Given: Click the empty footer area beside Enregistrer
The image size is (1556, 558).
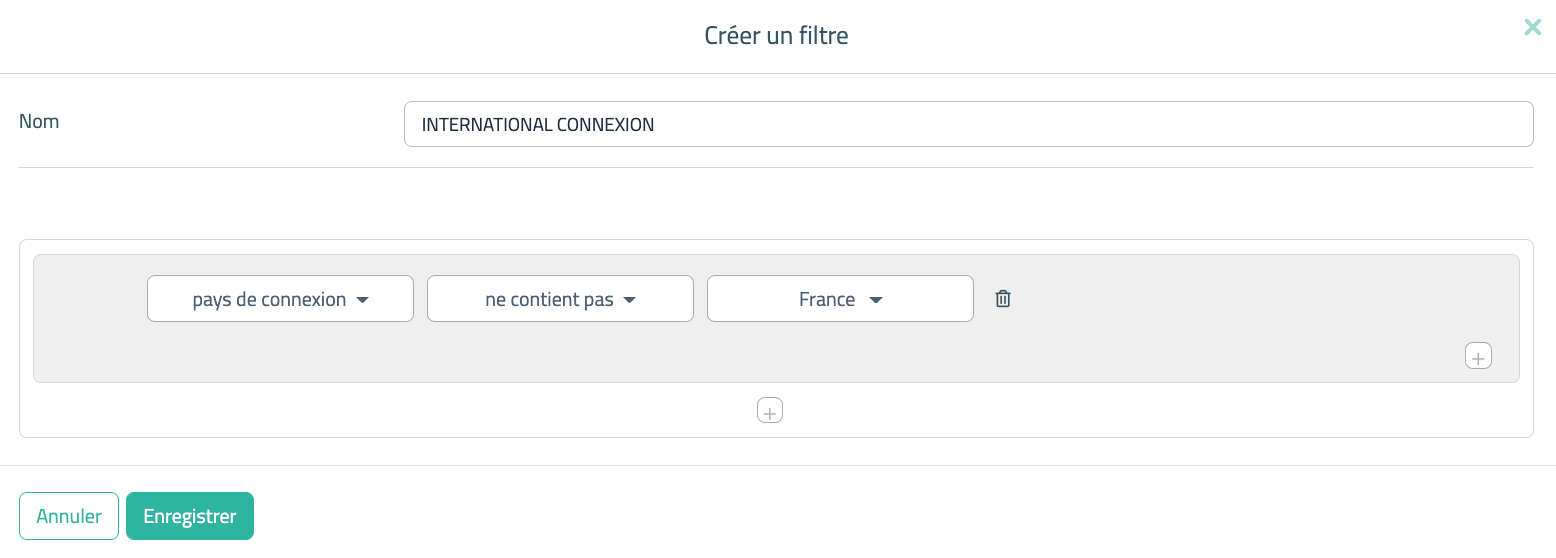Looking at the screenshot, I should tap(800, 516).
